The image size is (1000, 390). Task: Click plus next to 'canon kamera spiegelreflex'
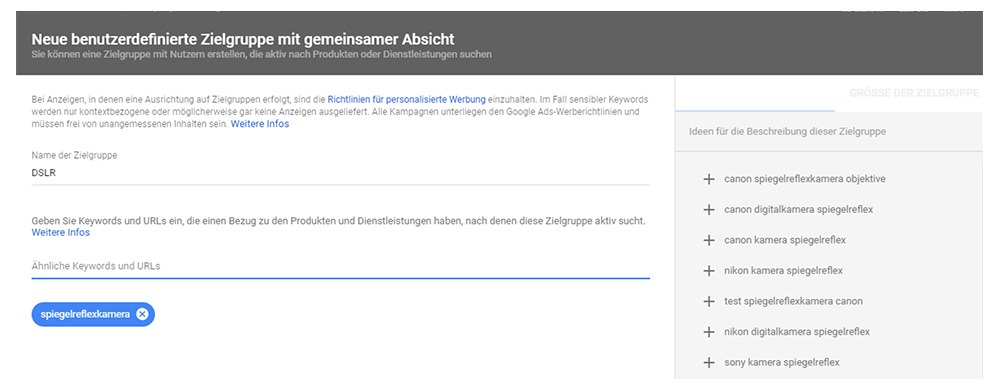(708, 240)
